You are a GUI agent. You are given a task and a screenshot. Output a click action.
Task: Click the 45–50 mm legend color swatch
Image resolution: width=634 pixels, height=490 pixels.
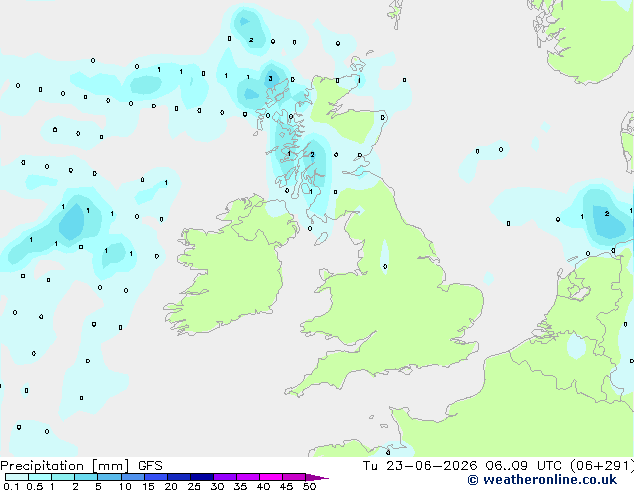pos(294,477)
